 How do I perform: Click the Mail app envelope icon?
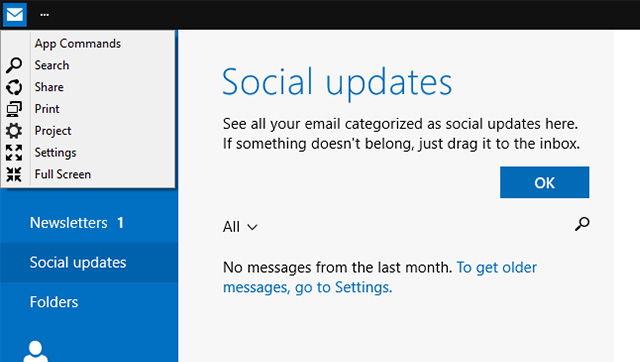(x=15, y=15)
